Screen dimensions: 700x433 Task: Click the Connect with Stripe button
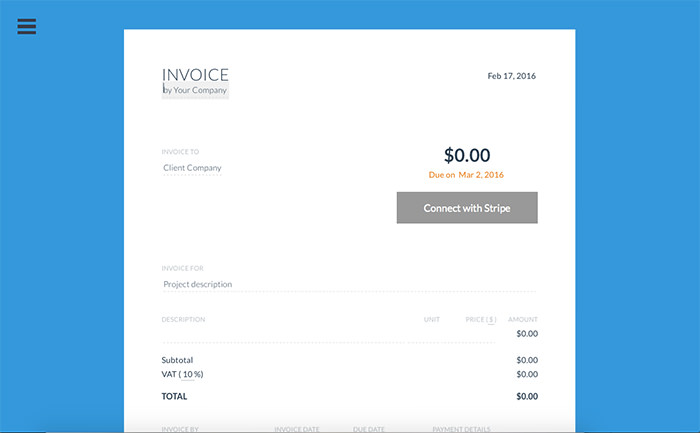pos(467,208)
